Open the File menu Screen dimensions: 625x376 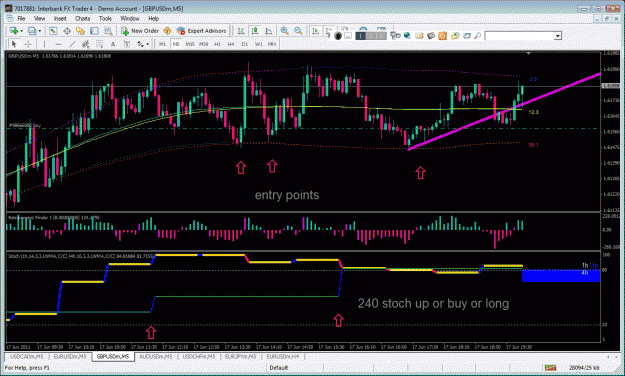click(21, 18)
